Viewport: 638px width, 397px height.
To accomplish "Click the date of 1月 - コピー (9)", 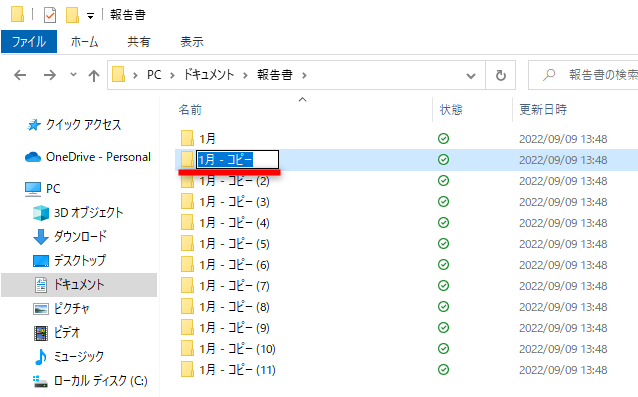I will coord(563,328).
